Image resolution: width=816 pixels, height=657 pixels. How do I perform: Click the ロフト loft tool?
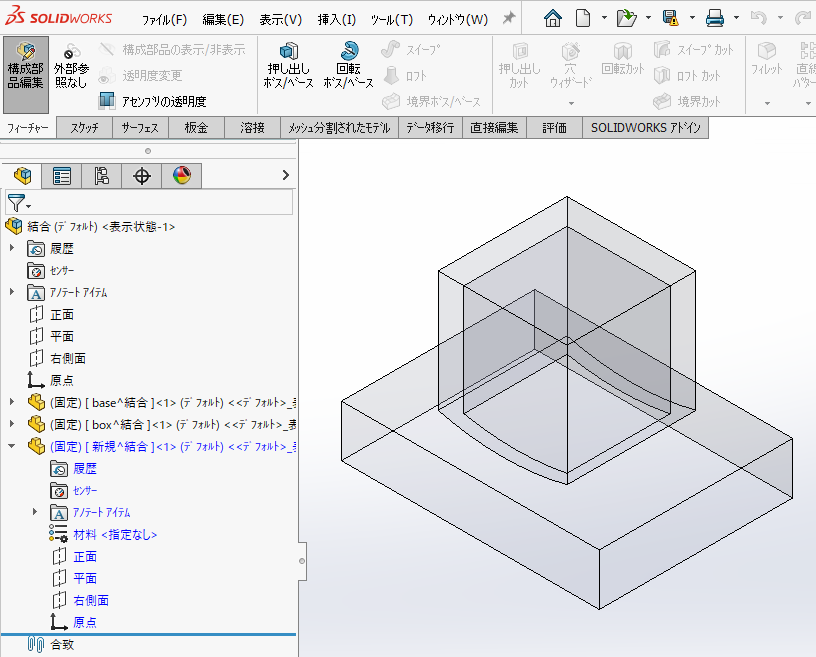point(405,75)
